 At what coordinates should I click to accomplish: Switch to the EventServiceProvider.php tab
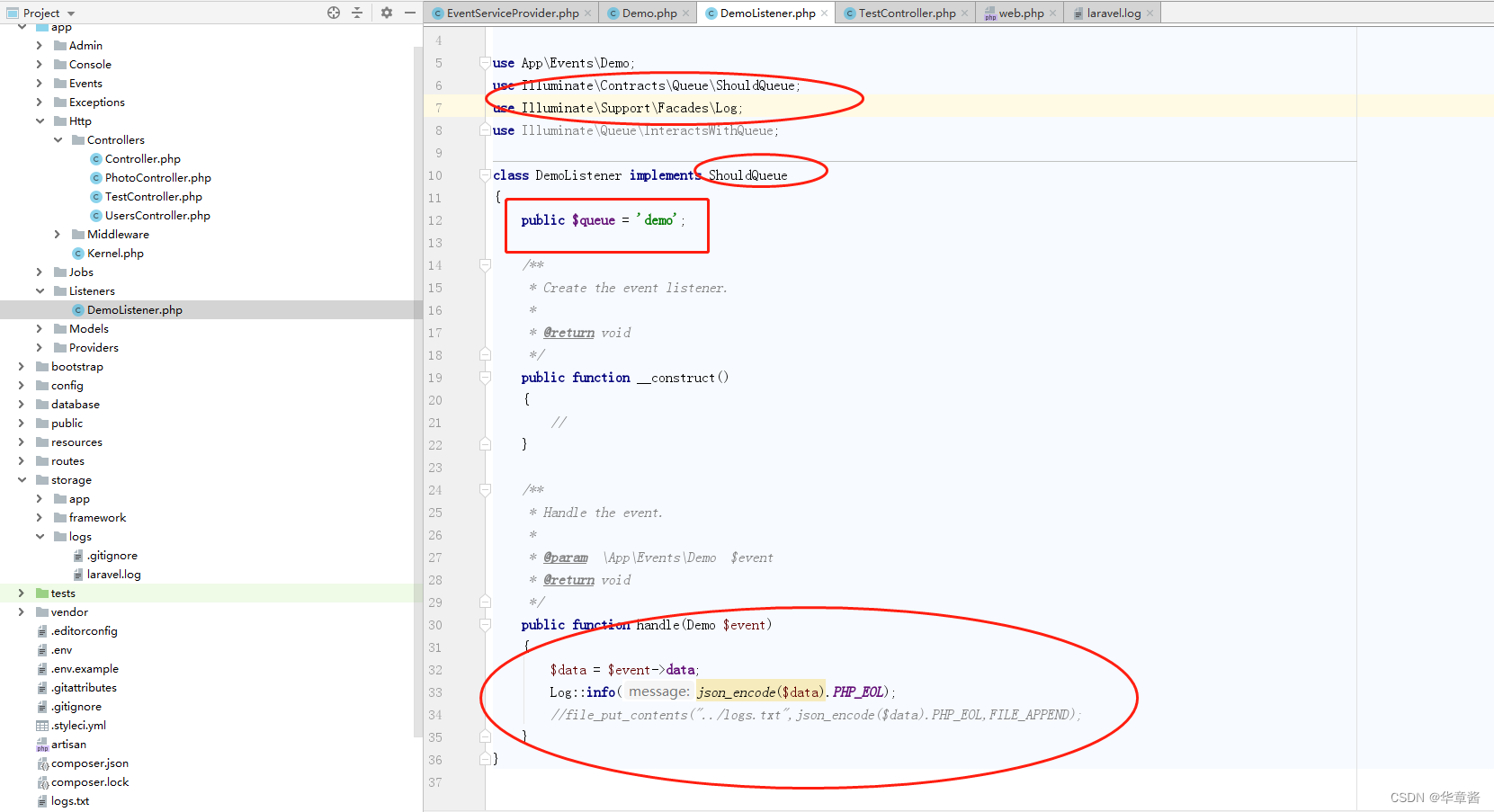pyautogui.click(x=510, y=13)
